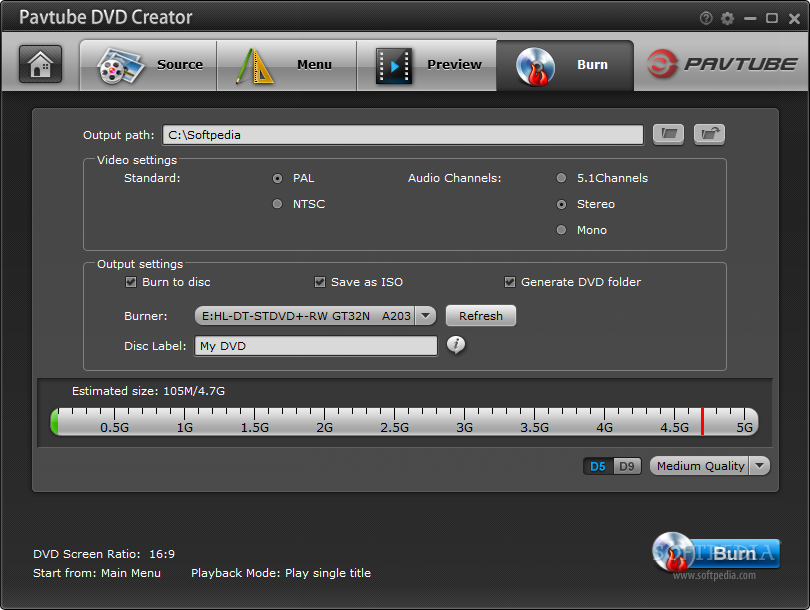Select the PAL standard
Screen dimensions: 810x610
coord(277,178)
